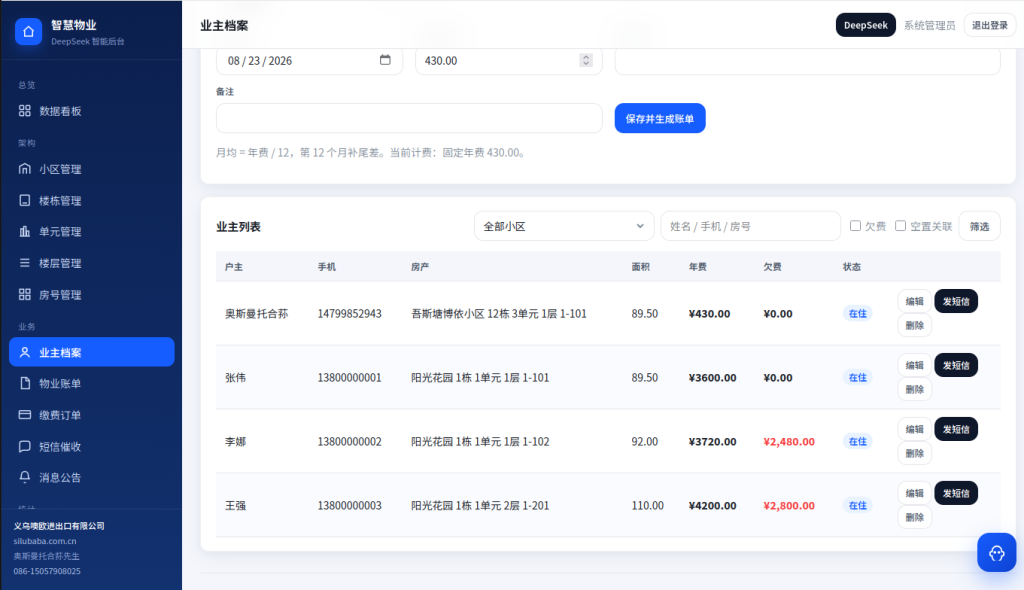Screen dimensions: 1024x590
Task: Click the 年费 column header
Action: tap(697, 267)
